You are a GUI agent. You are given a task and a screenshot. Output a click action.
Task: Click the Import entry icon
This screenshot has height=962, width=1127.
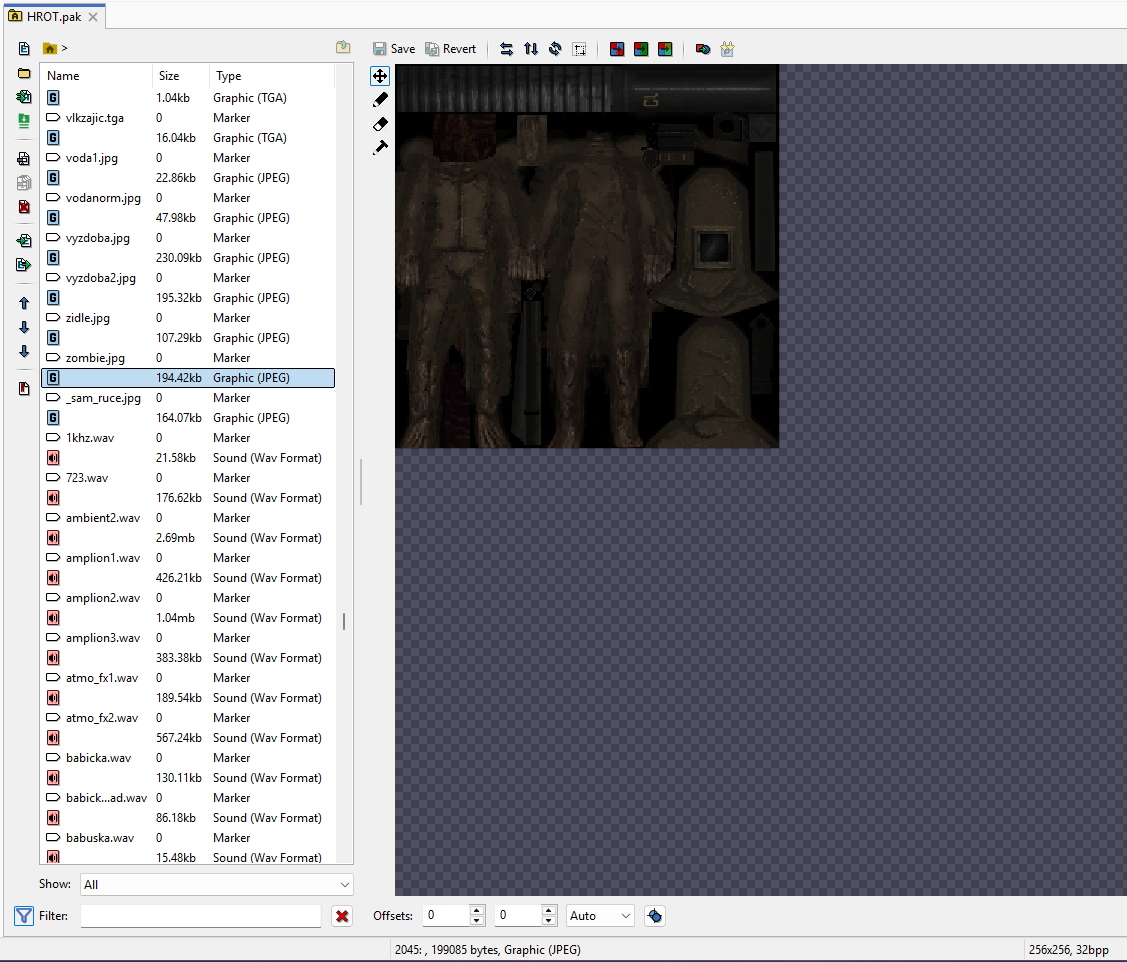click(24, 240)
